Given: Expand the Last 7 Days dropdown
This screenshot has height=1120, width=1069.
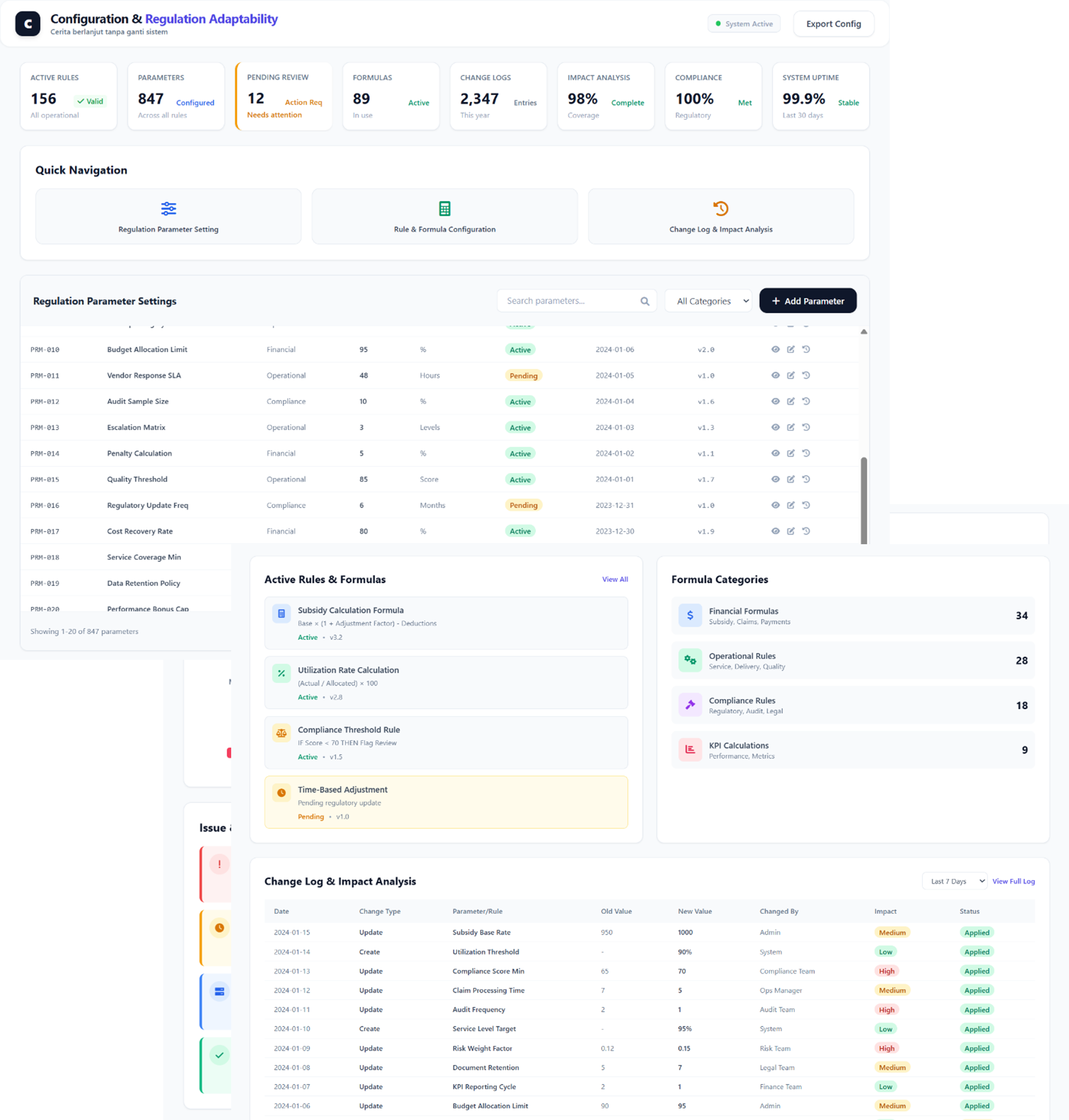Looking at the screenshot, I should click(x=954, y=881).
